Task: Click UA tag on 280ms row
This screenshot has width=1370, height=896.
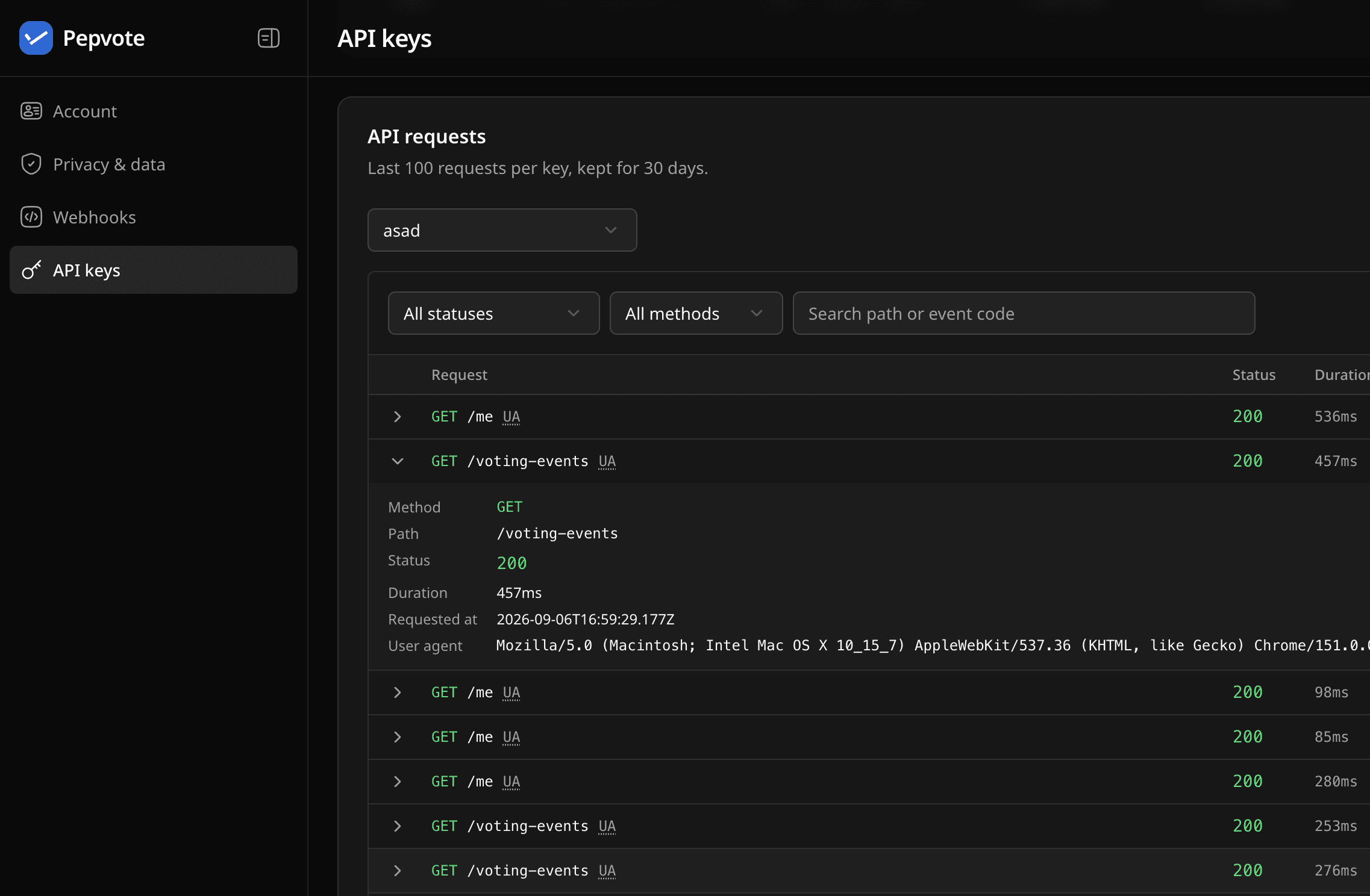Action: tap(511, 782)
